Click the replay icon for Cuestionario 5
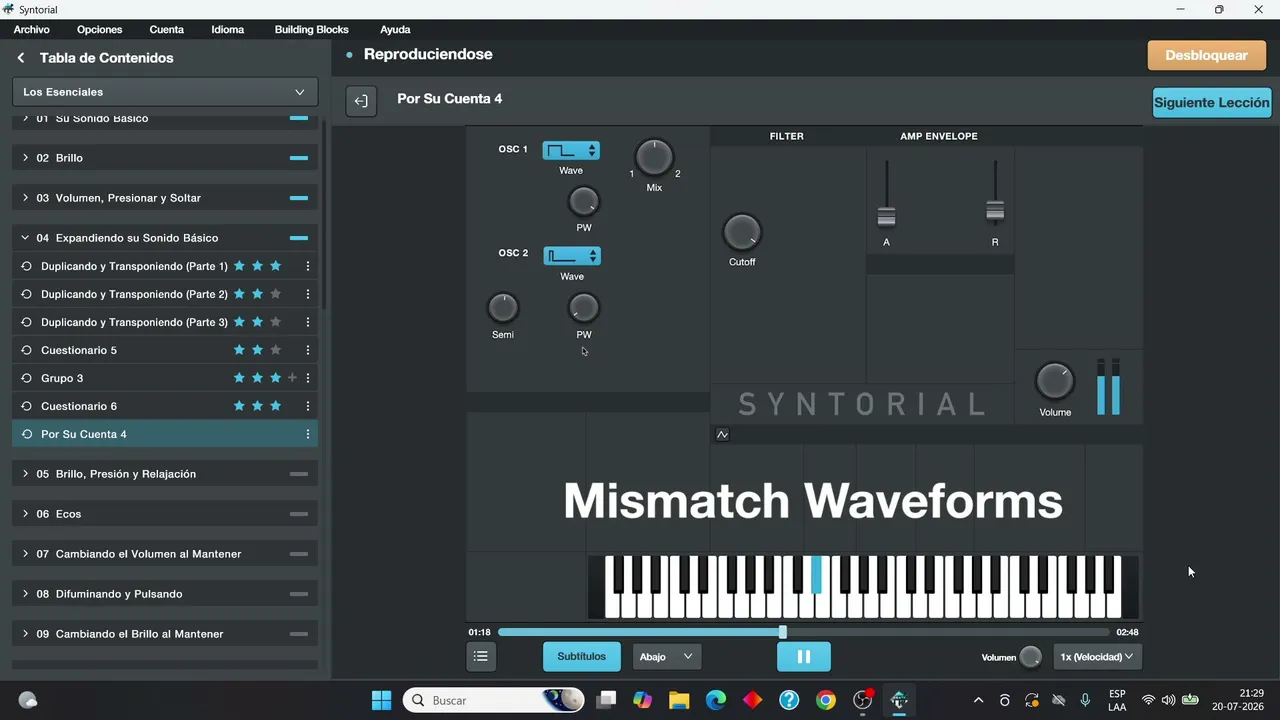This screenshot has height=720, width=1280. (27, 350)
